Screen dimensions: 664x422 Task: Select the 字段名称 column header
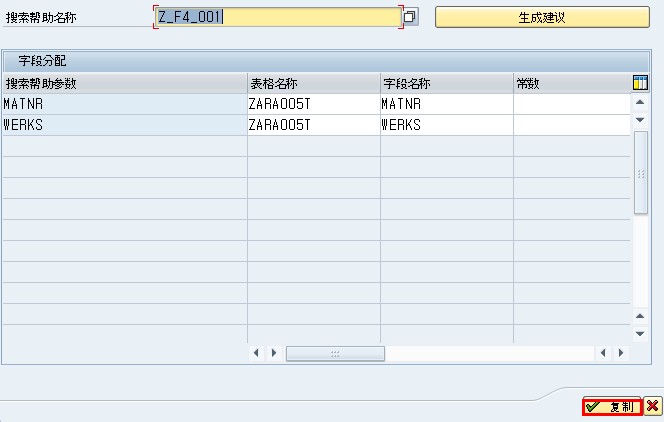tap(447, 83)
